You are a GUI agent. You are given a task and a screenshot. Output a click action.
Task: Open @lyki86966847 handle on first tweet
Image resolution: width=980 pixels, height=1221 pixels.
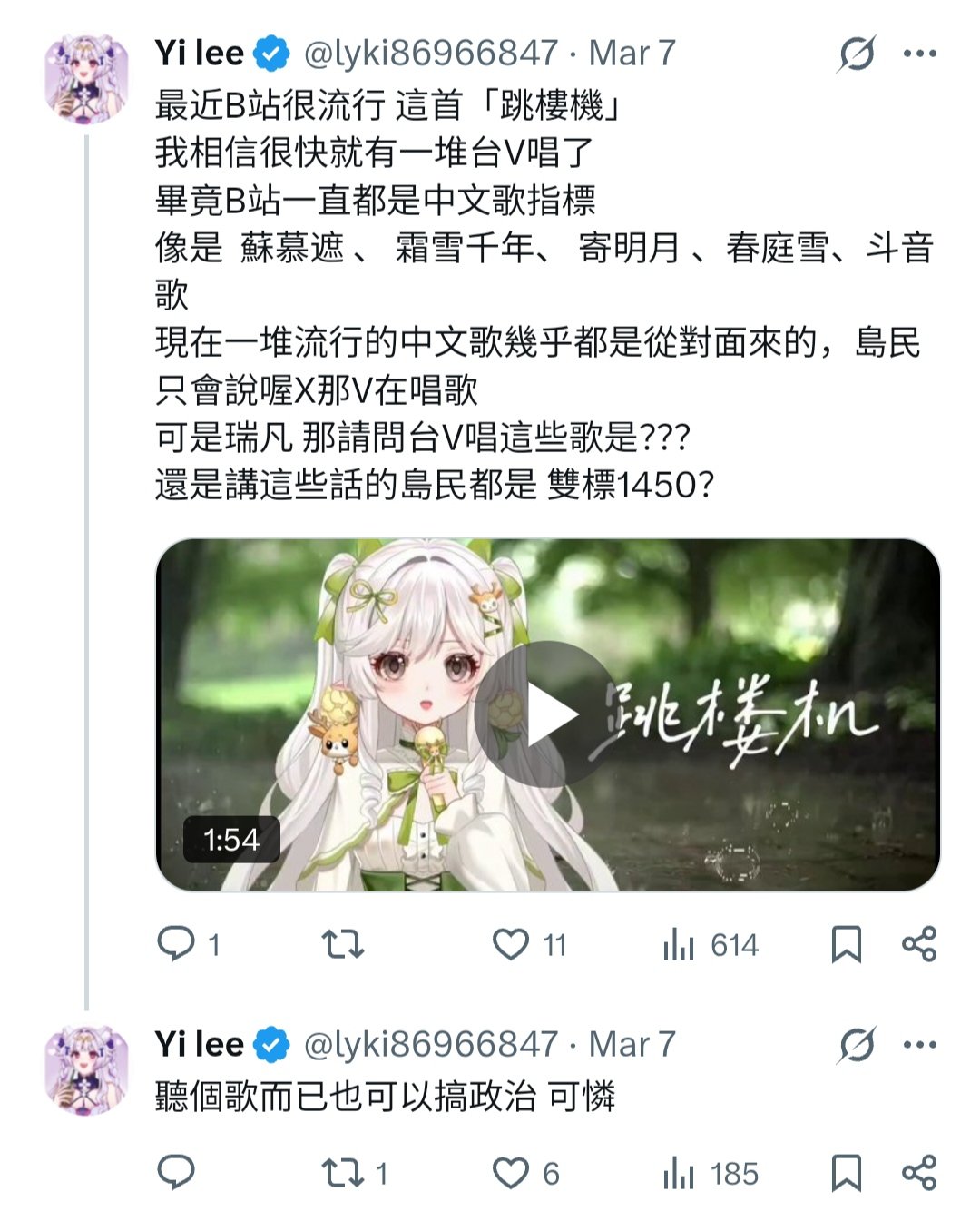click(x=430, y=53)
